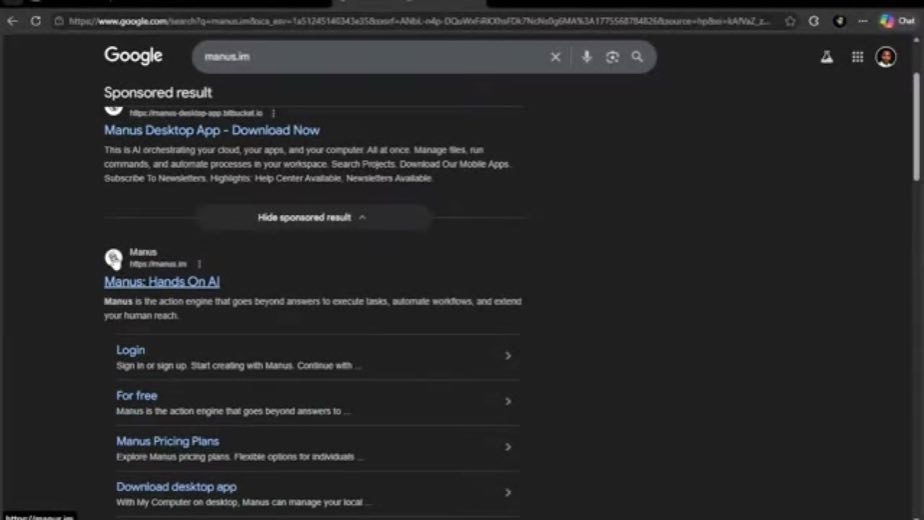The height and width of the screenshot is (520, 924).
Task: Click the 'Sponsored result' heading
Action: tap(158, 93)
